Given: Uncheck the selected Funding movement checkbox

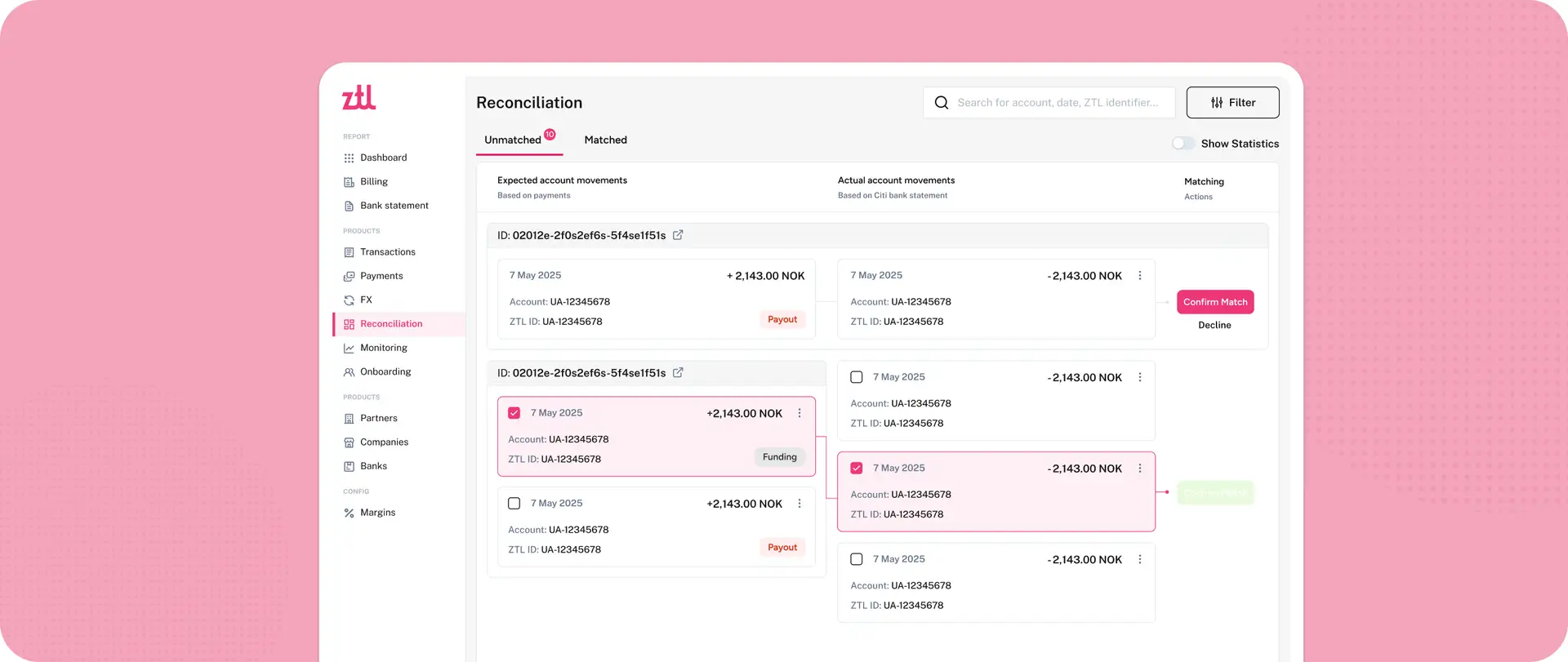Looking at the screenshot, I should pos(514,413).
